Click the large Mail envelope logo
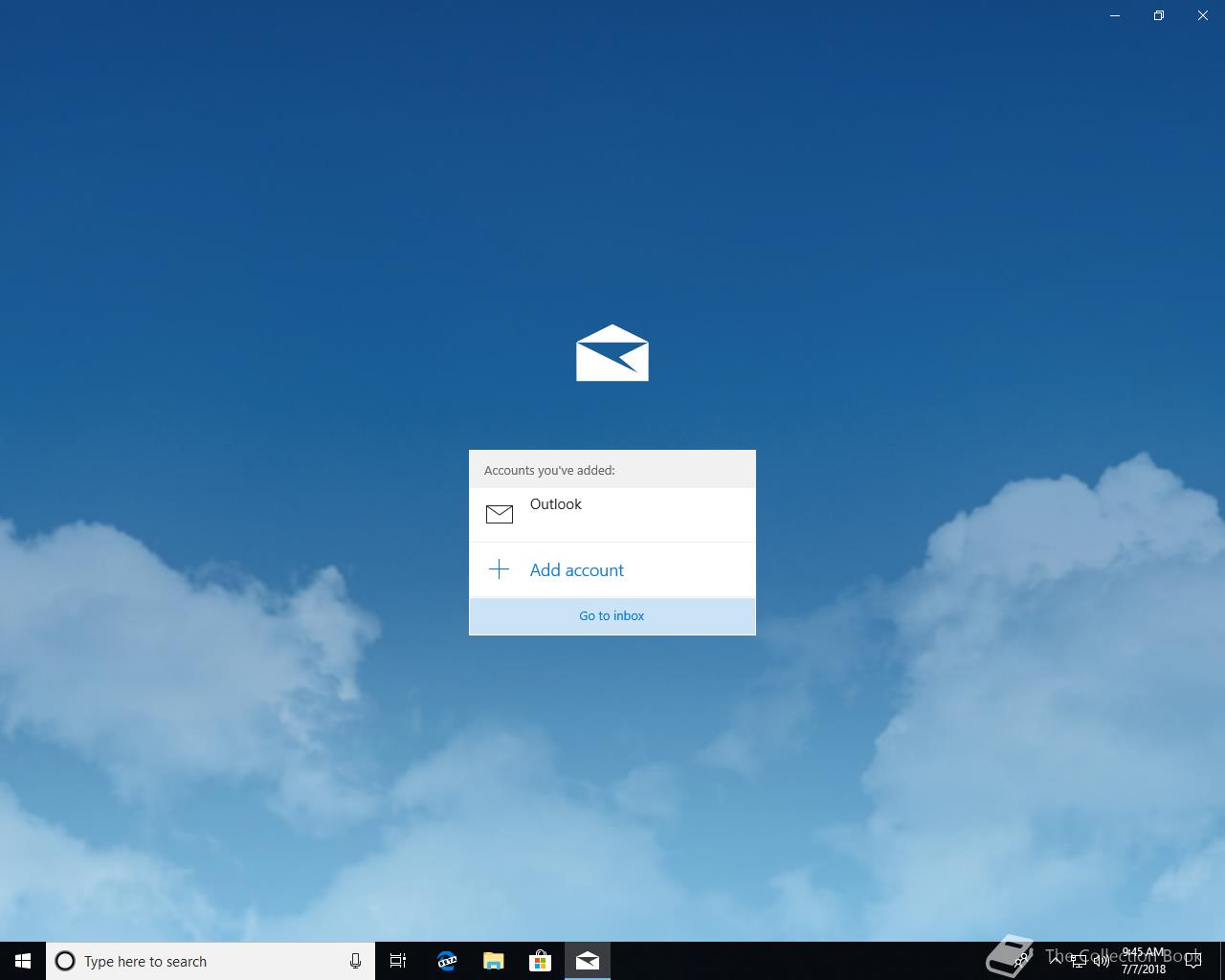Viewport: 1225px width, 980px height. [612, 352]
